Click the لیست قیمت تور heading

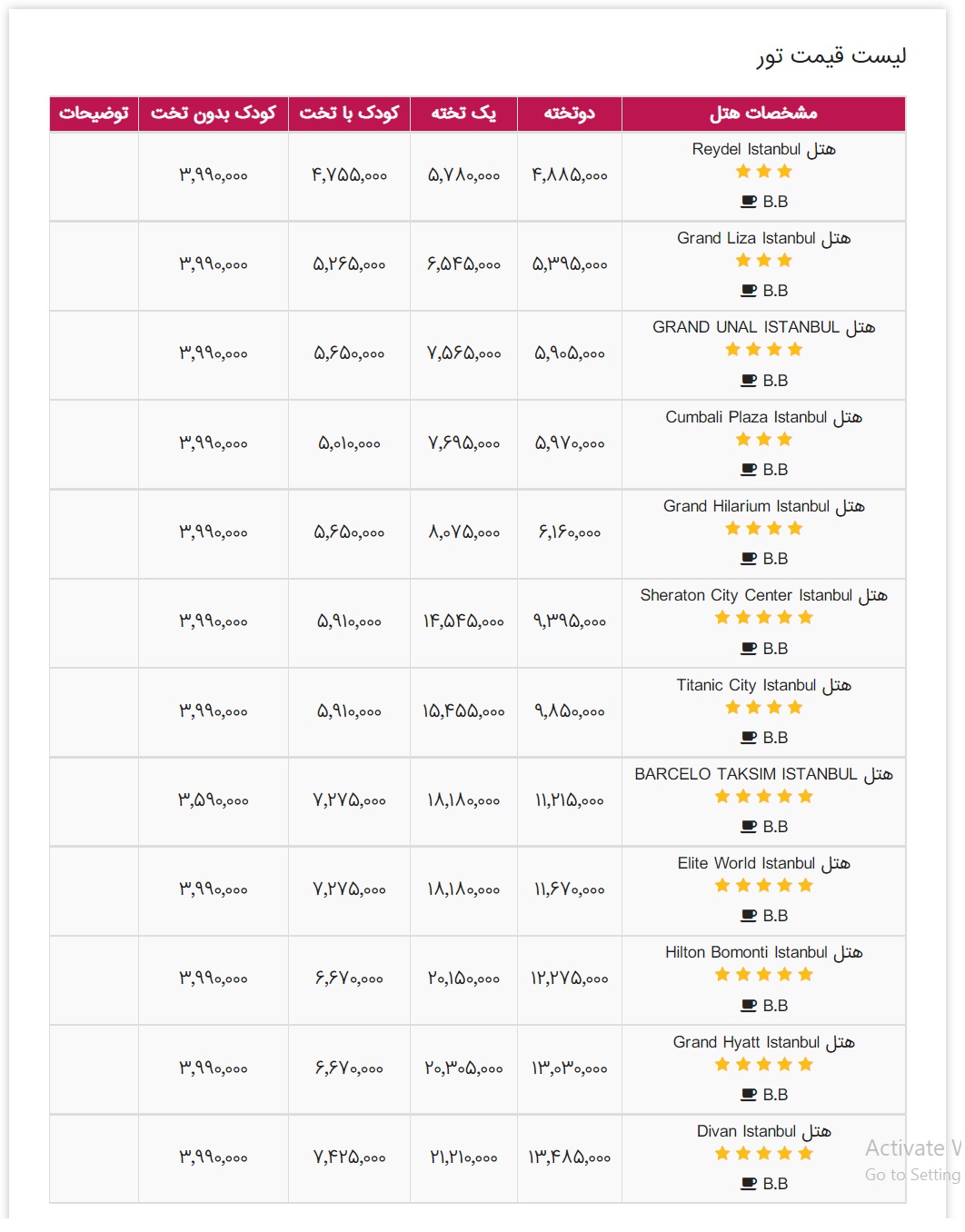point(831,56)
